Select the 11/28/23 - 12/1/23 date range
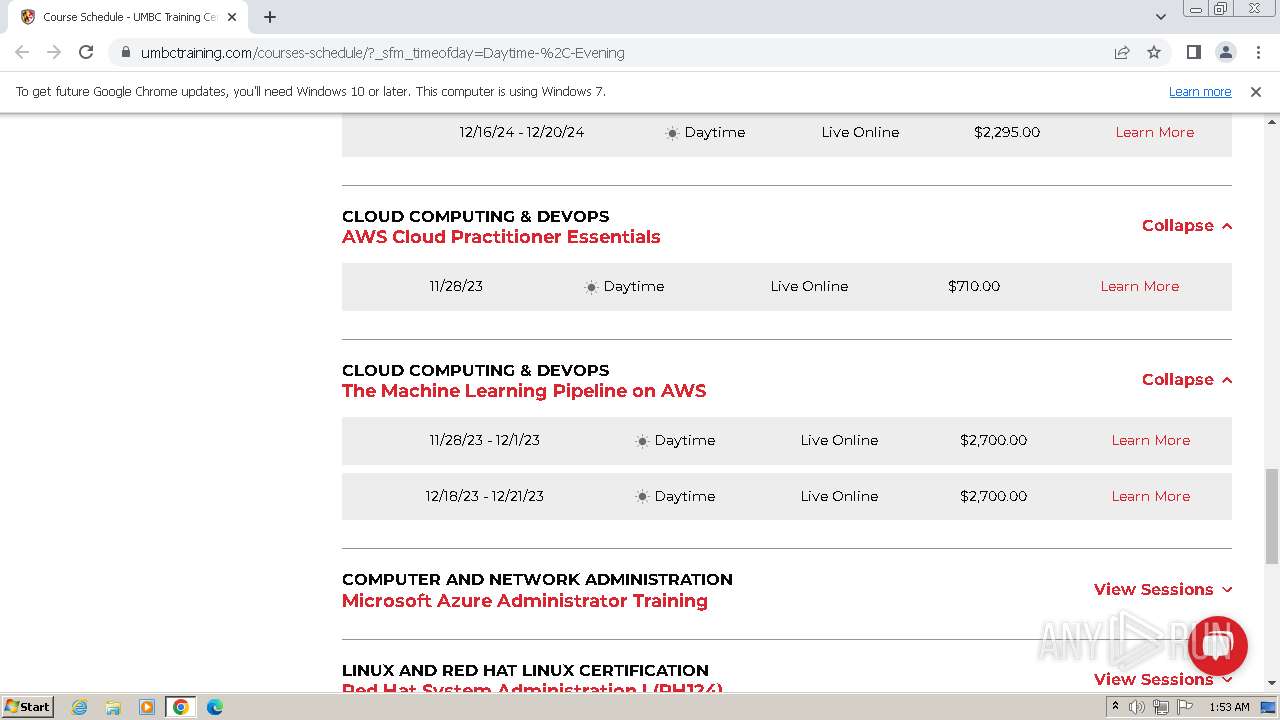This screenshot has width=1280, height=720. coord(484,440)
